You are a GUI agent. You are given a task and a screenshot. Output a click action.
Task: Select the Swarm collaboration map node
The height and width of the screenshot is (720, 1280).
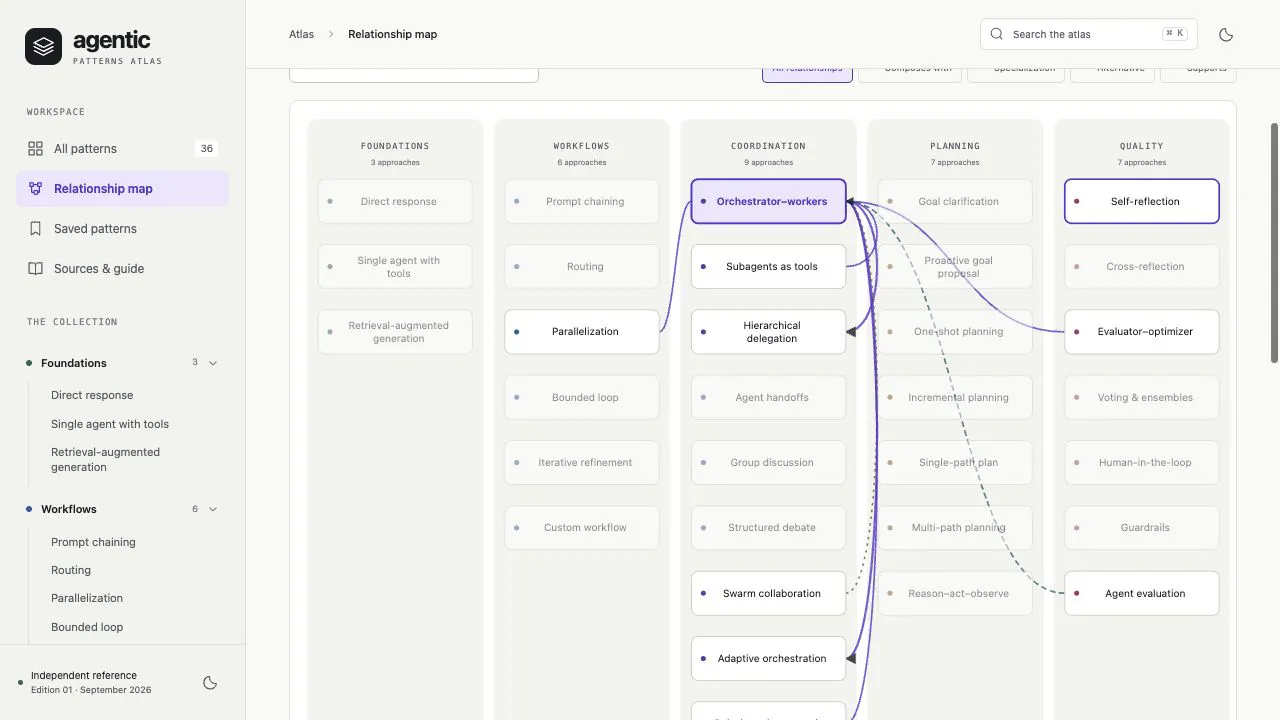pyautogui.click(x=768, y=593)
